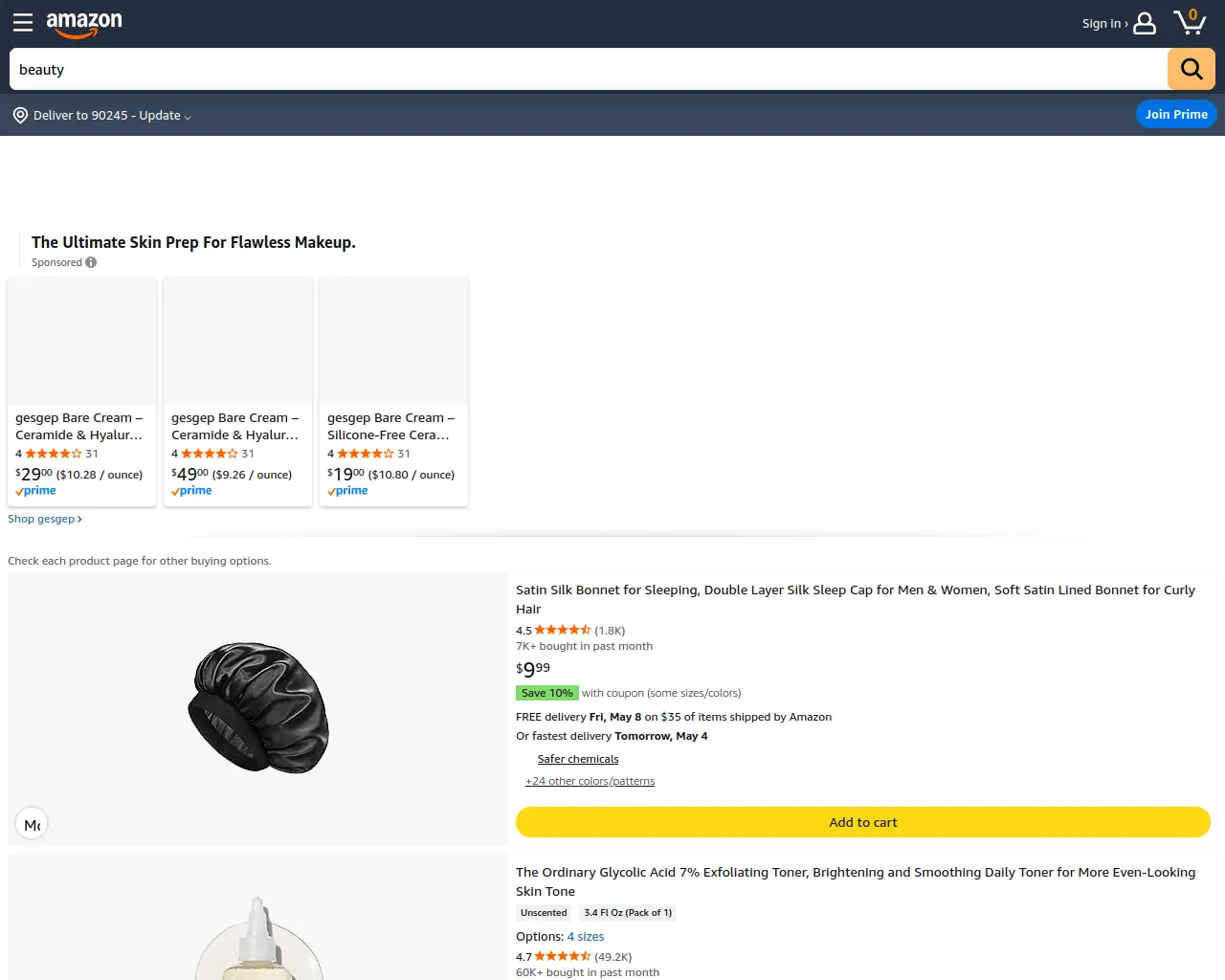Click the Join Prime button
Viewport: 1225px width, 980px height.
click(x=1176, y=114)
